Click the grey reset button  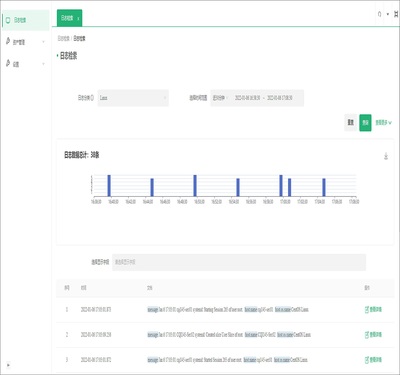click(351, 123)
